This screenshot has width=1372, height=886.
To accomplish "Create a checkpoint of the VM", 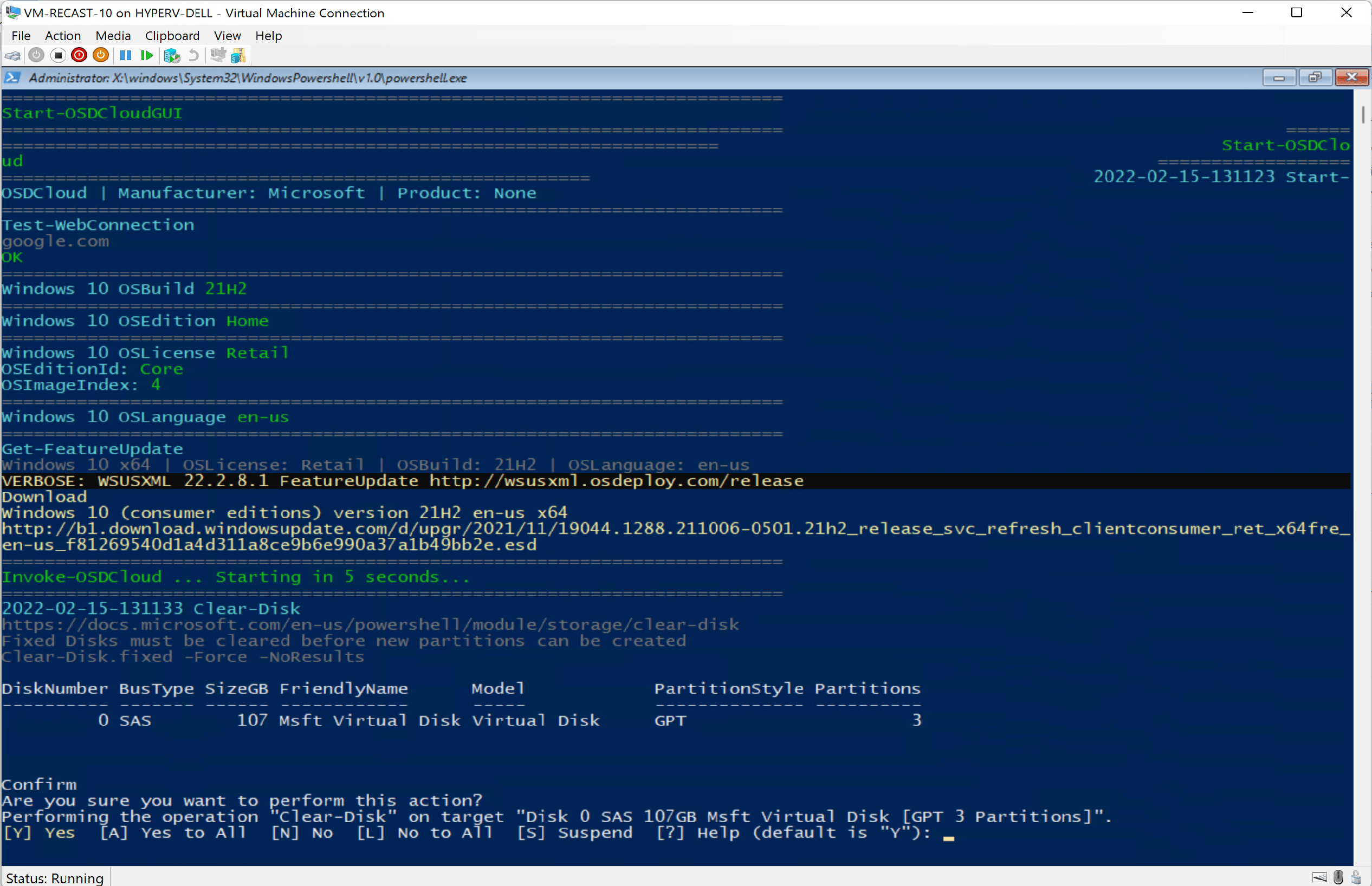I will click(x=172, y=55).
